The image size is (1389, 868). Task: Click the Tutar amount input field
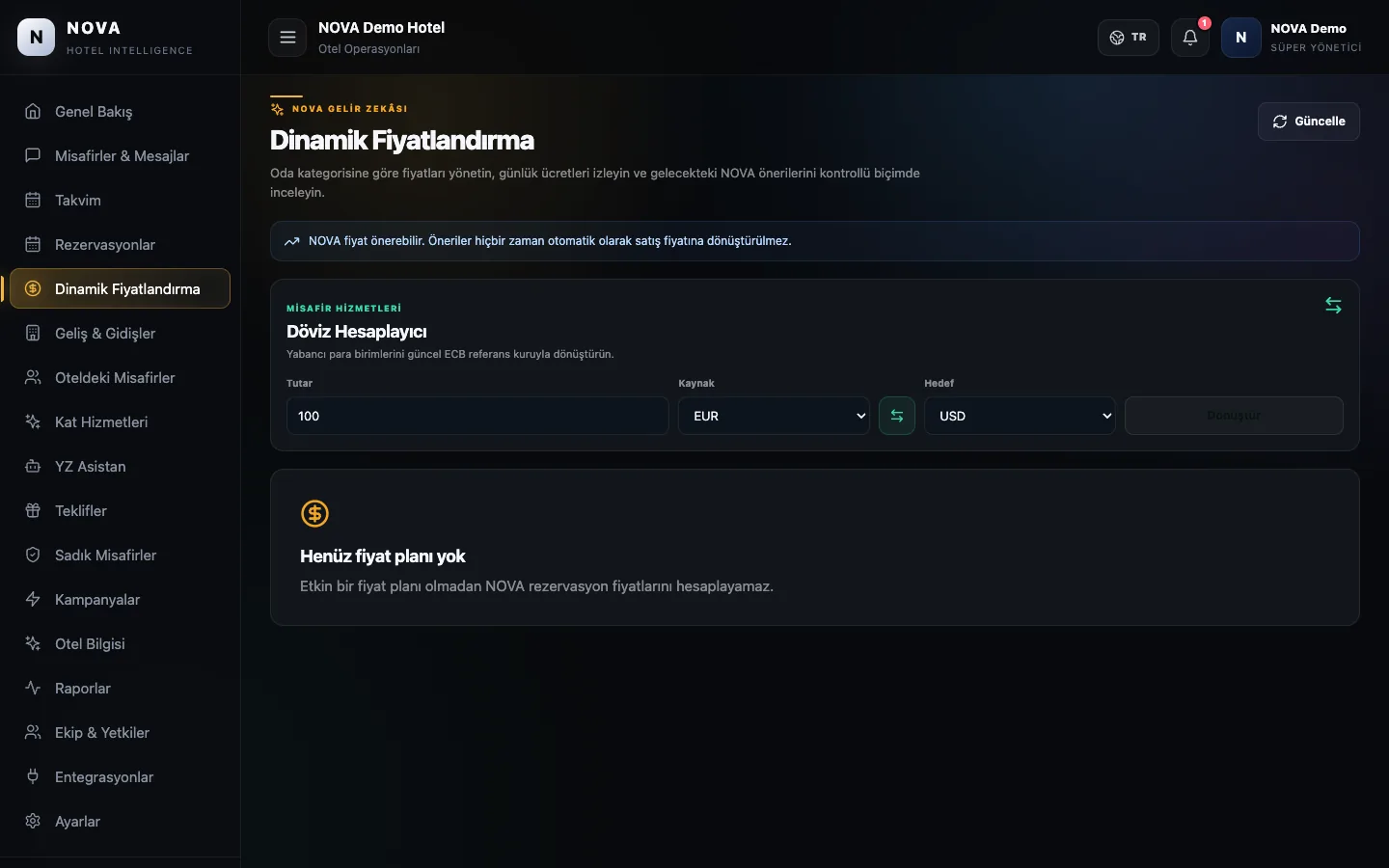(x=477, y=416)
